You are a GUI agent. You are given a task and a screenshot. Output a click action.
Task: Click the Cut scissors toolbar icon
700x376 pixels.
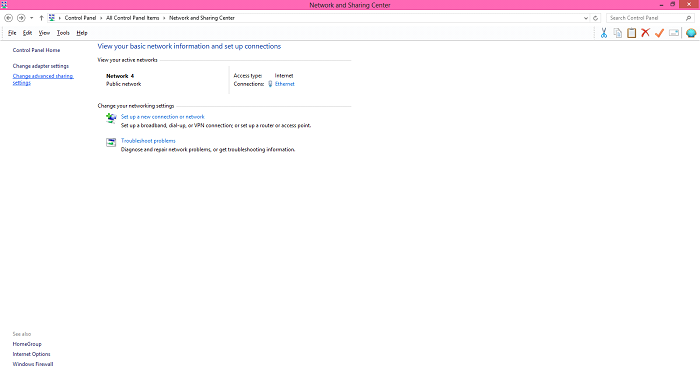point(604,33)
